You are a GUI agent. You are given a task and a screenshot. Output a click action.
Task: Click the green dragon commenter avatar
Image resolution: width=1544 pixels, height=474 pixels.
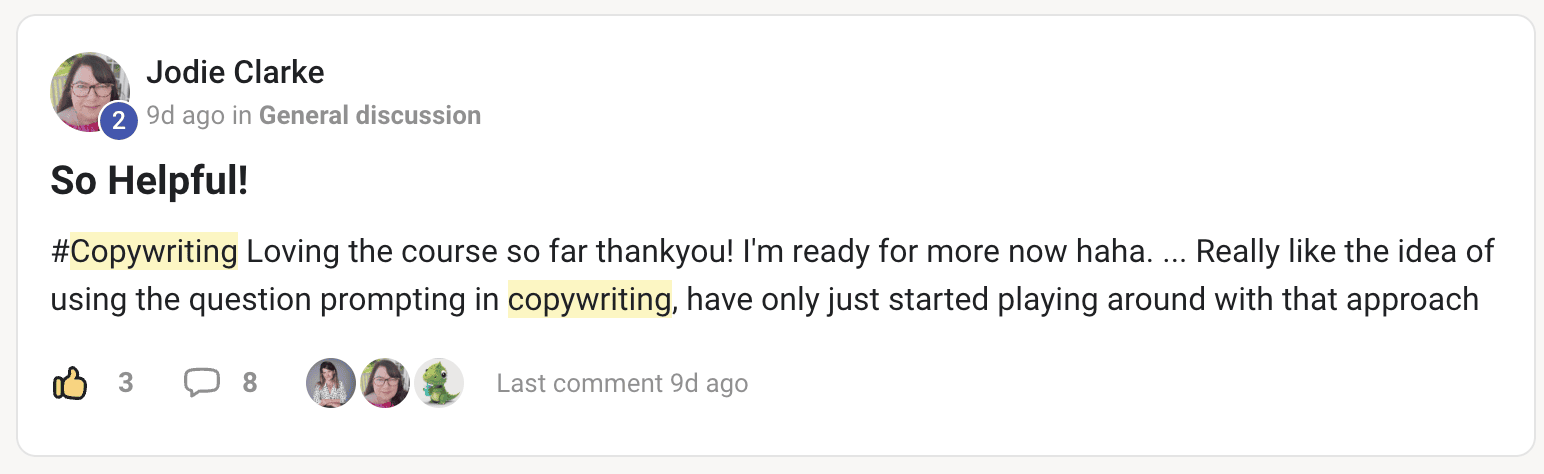439,383
